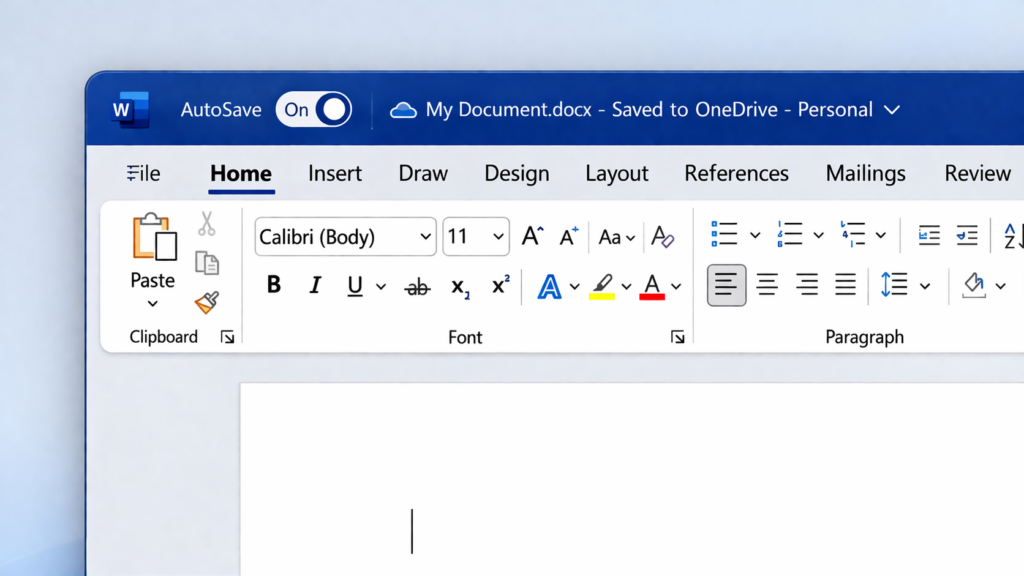Image resolution: width=1024 pixels, height=576 pixels.
Task: Select Center paragraph alignment
Action: [x=767, y=285]
